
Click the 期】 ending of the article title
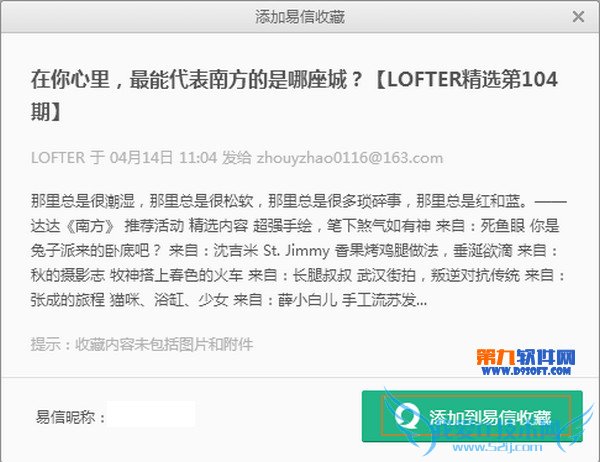coord(46,112)
